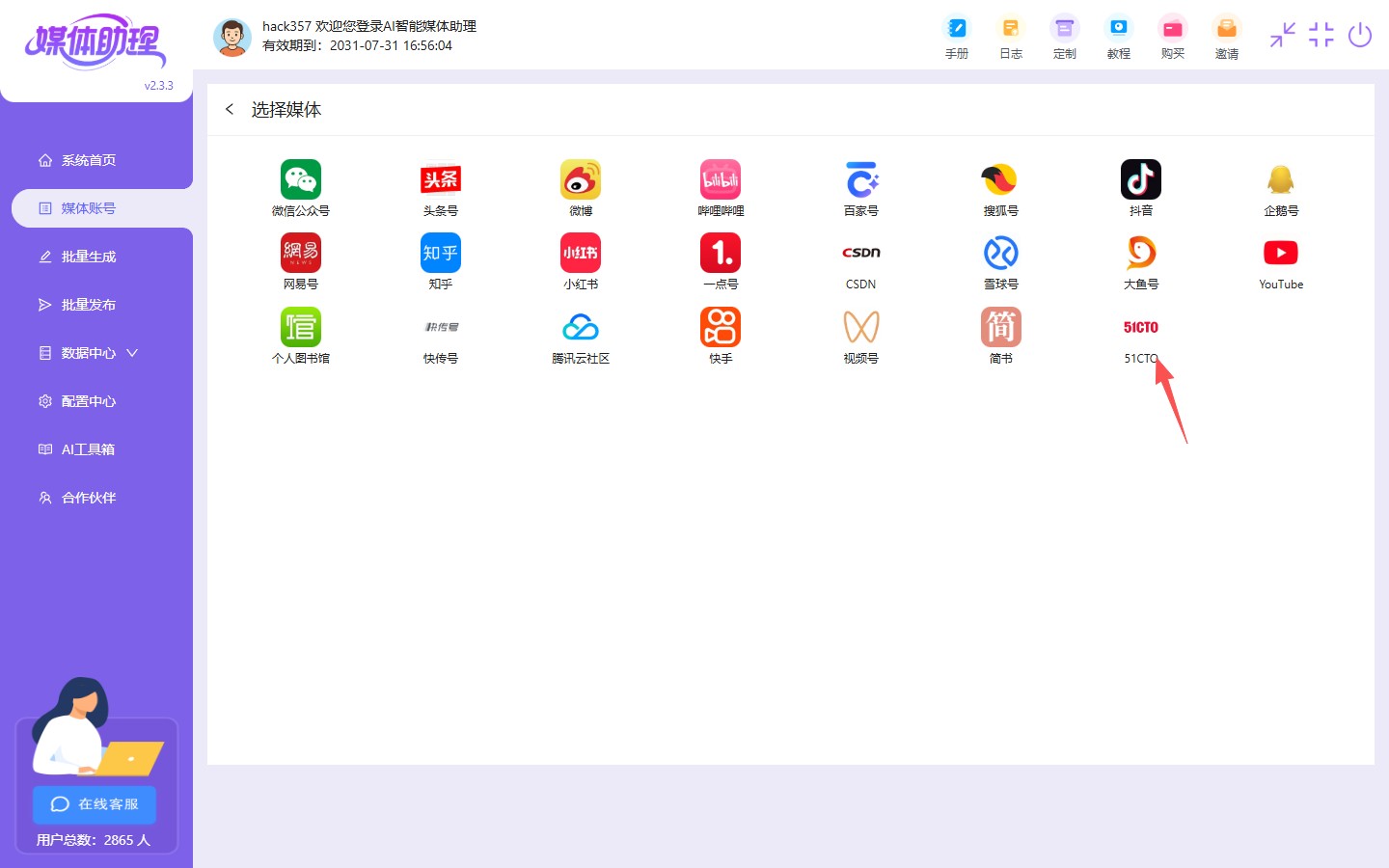Viewport: 1389px width, 868px height.
Task: Open 系统首页 in the sidebar
Action: coord(89,160)
